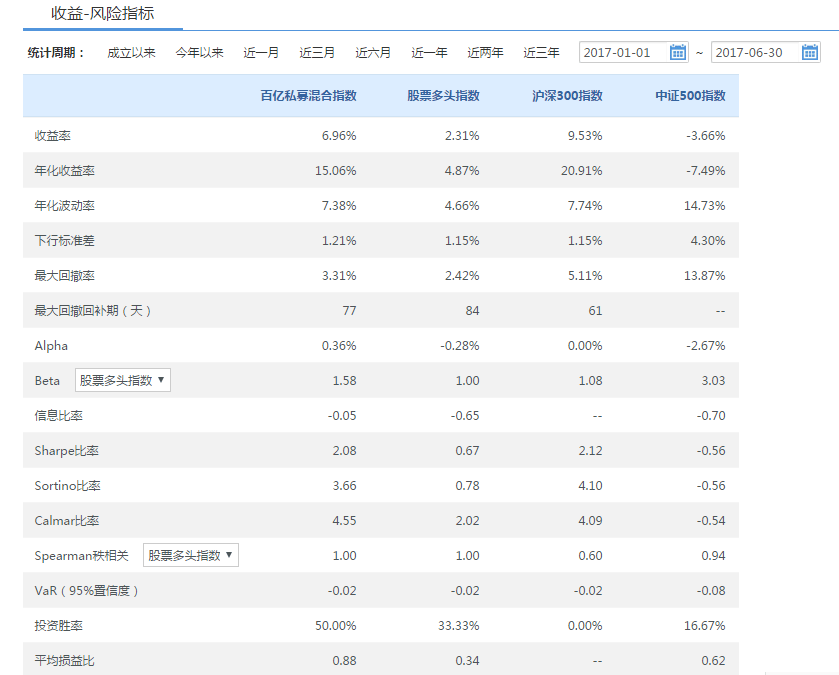This screenshot has width=839, height=675.
Task: Select the 近三年 period
Action: [541, 52]
